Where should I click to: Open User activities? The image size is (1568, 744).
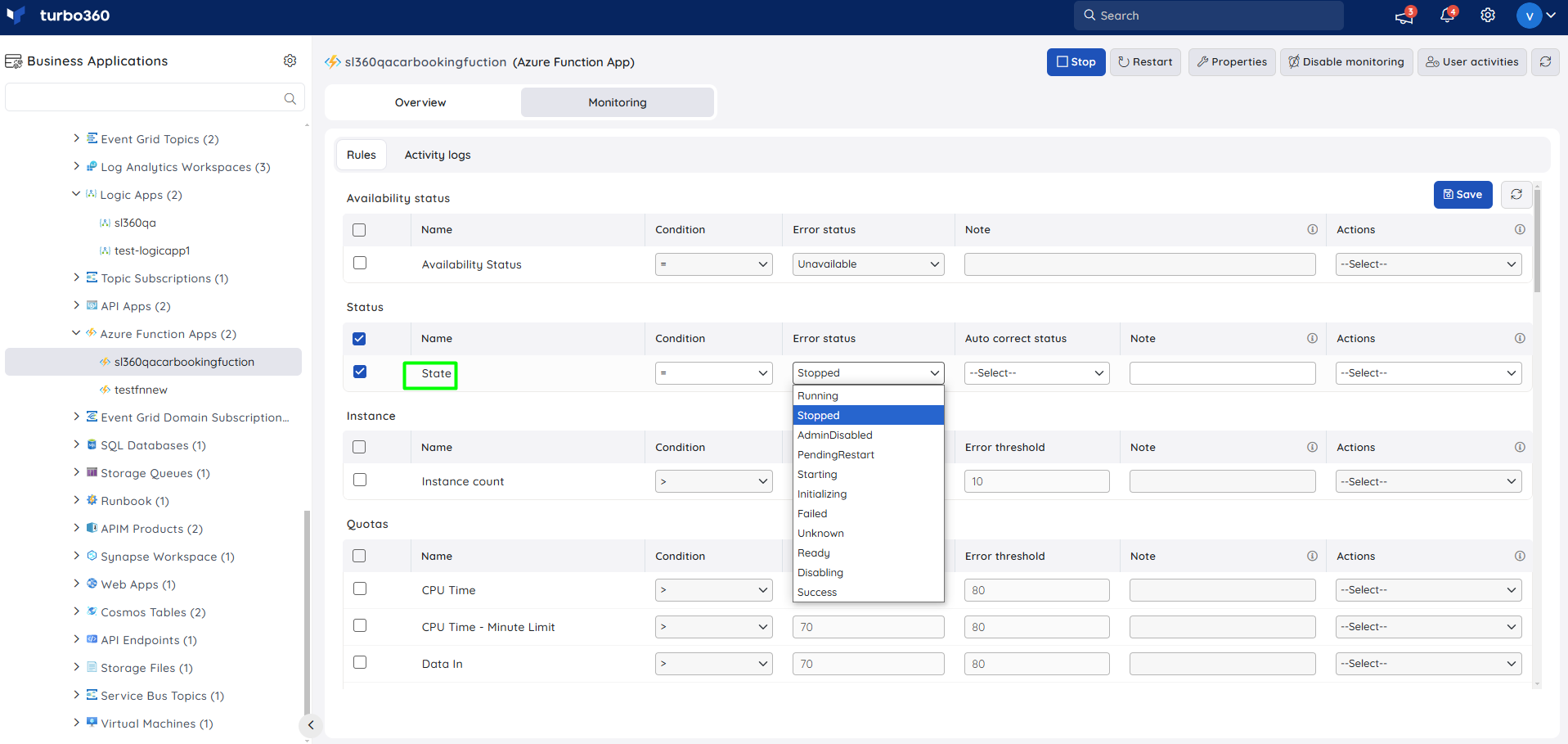tap(1472, 62)
